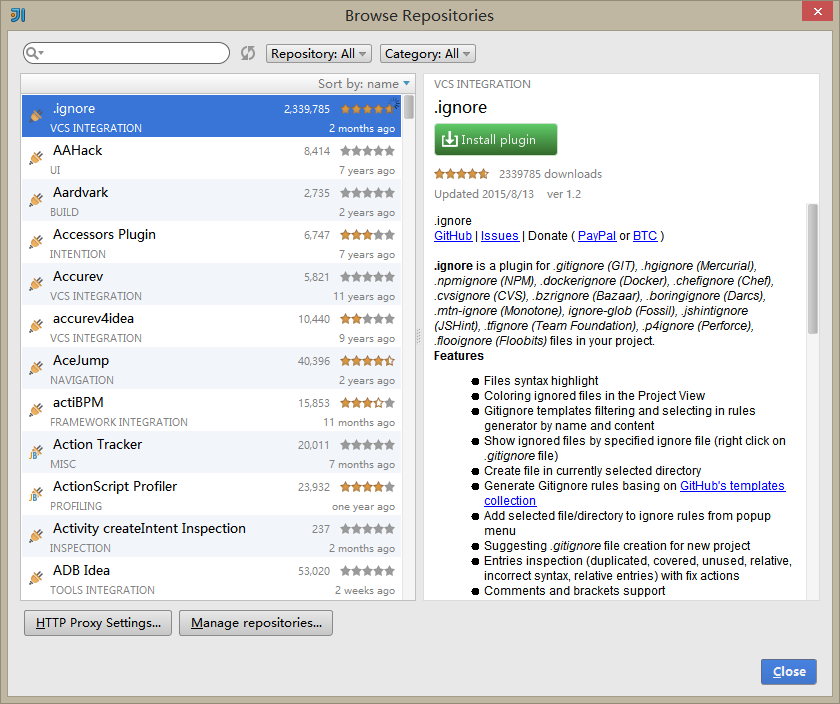Click the JetBrains plugin icon beside ActionScript Profiler
Screen dimensions: 840x704
coord(36,493)
